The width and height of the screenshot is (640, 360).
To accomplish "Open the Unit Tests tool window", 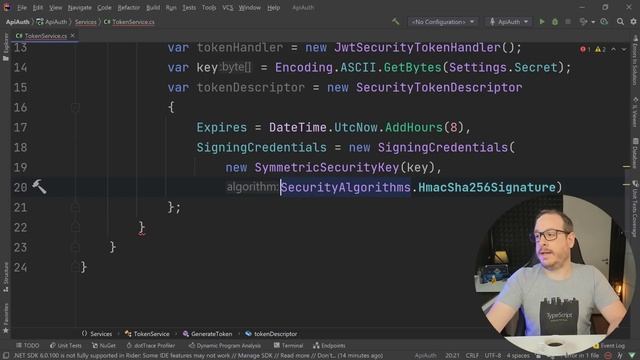I will (x=66, y=345).
